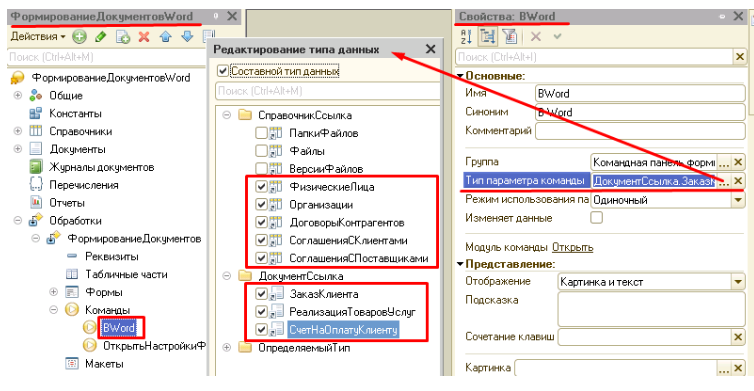Image resolution: width=754 pixels, height=391 pixels.
Task: Expand the Формы tree node
Action: click(53, 292)
